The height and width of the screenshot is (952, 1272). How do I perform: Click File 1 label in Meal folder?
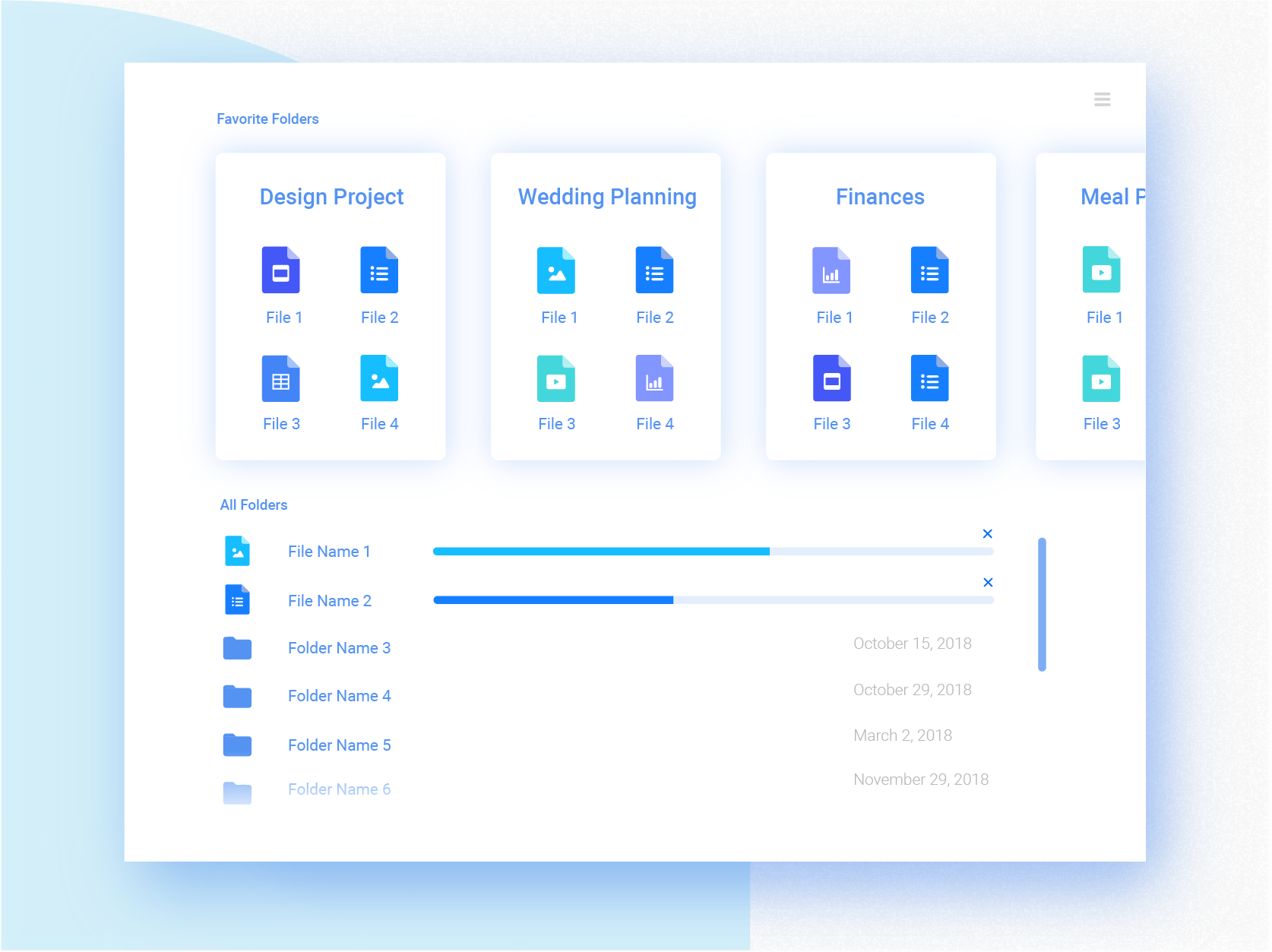[1104, 318]
